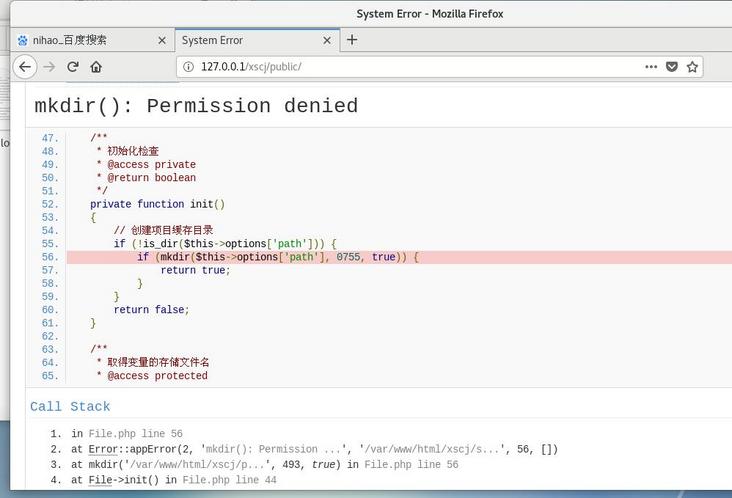Click the address bar URL field

pyautogui.click(x=400, y=67)
